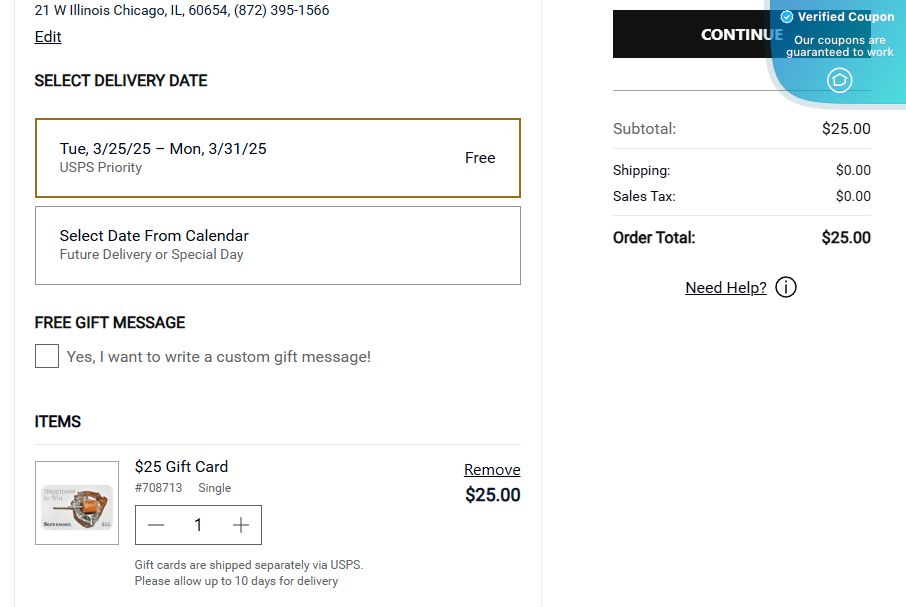
Task: Click the quantity input showing 1
Action: tap(198, 524)
